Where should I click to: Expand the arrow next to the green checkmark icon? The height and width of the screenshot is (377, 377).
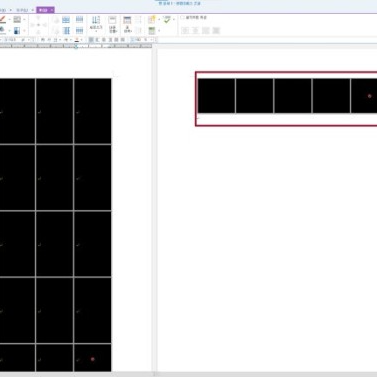[174, 20]
